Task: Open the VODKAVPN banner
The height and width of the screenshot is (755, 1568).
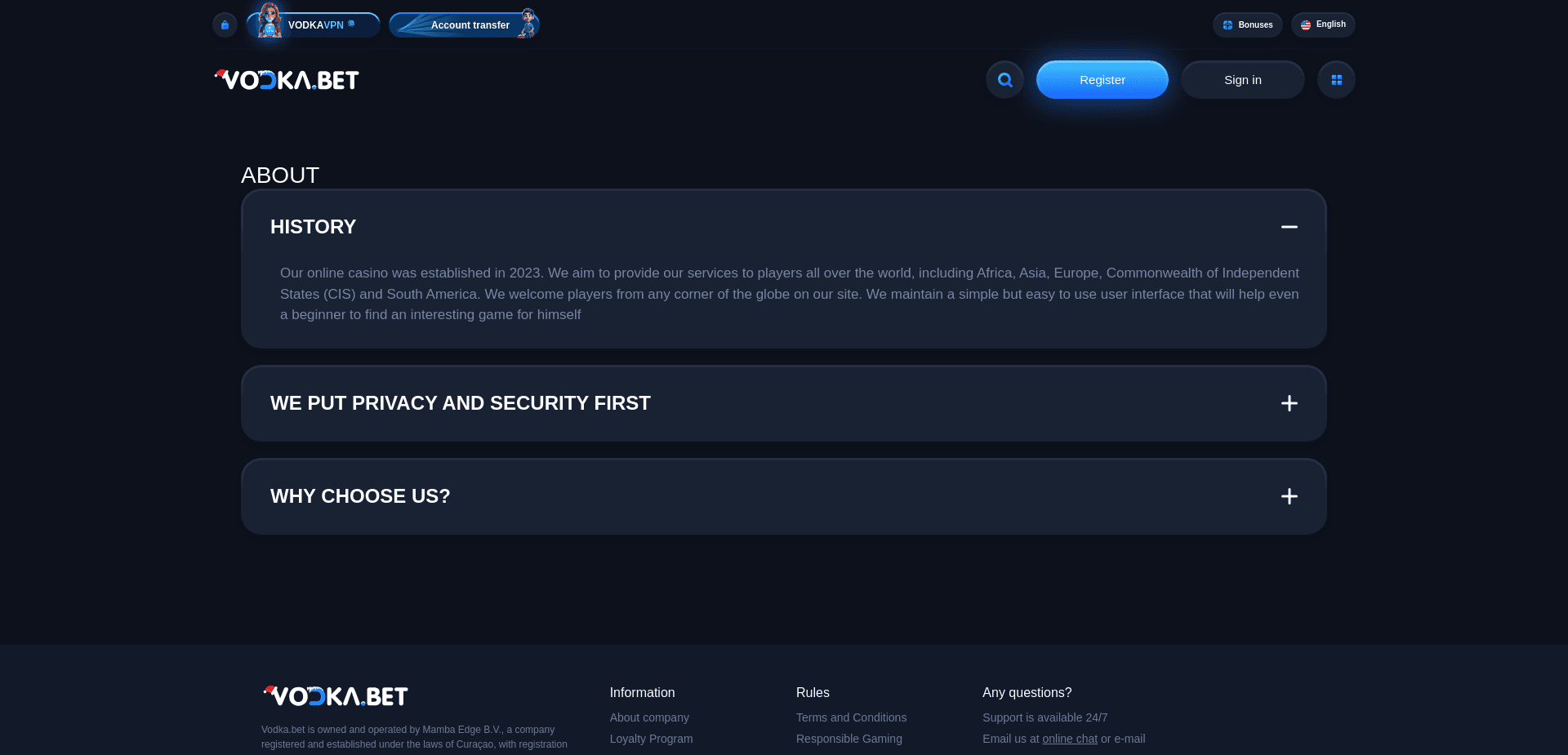Action: click(x=314, y=24)
